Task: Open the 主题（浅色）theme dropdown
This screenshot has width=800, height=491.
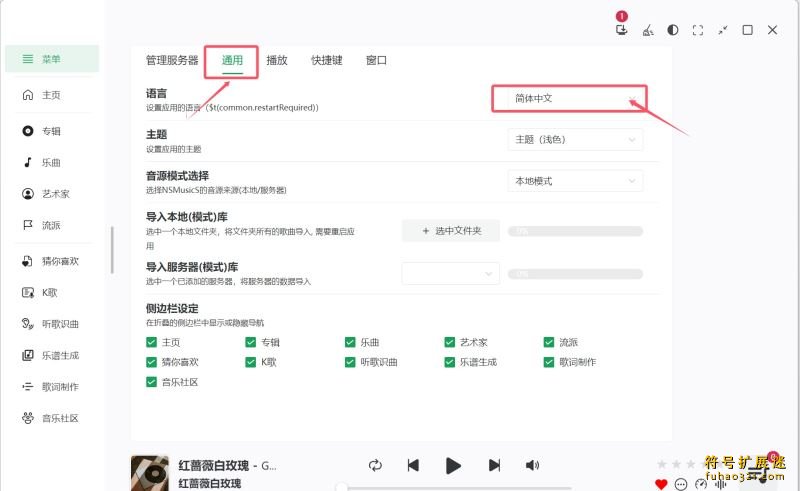Action: pos(575,139)
